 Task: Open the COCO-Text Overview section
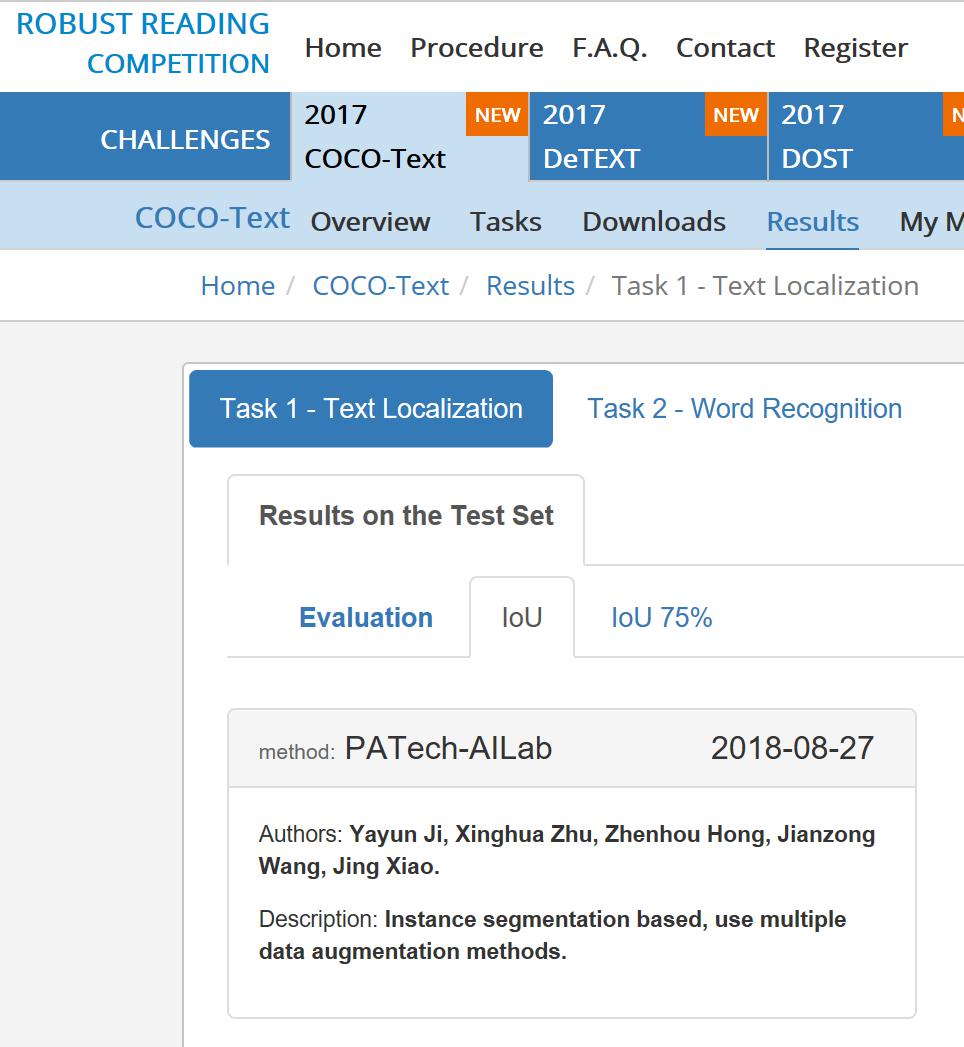click(370, 221)
